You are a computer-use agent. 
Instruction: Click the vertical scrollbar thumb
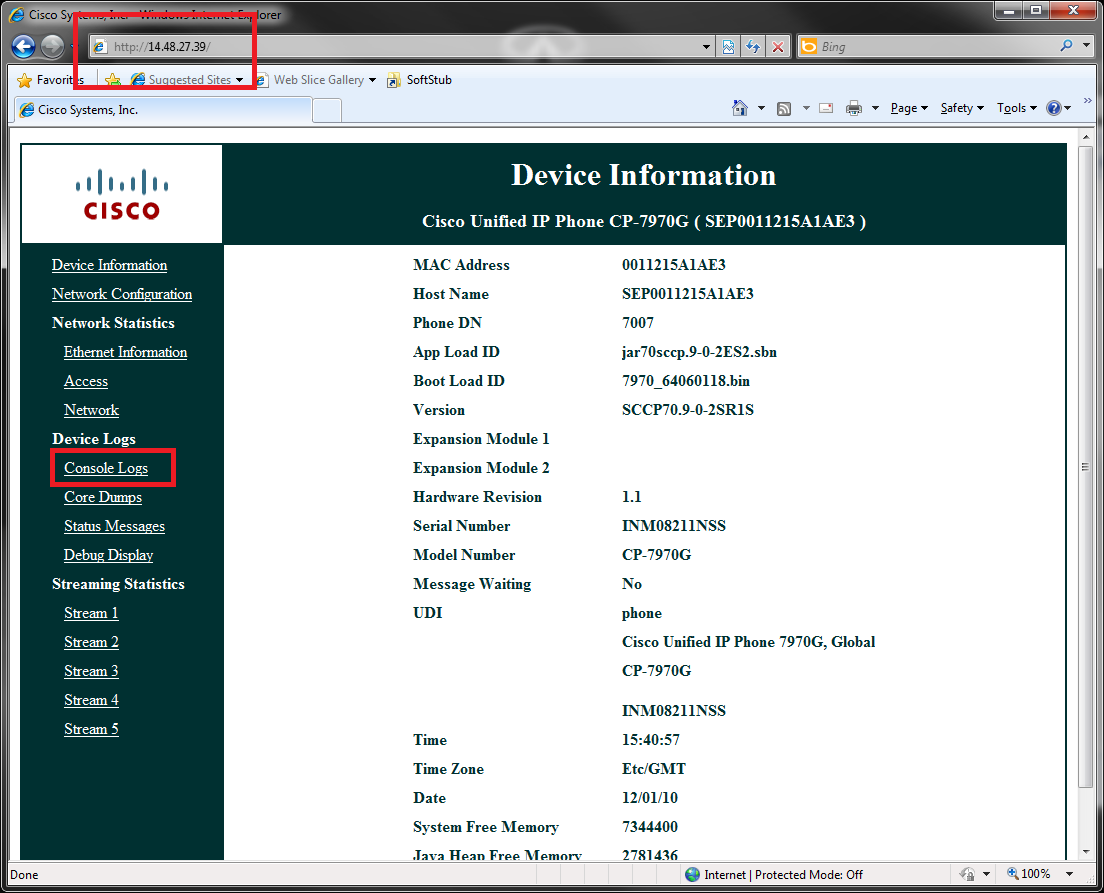(1085, 466)
